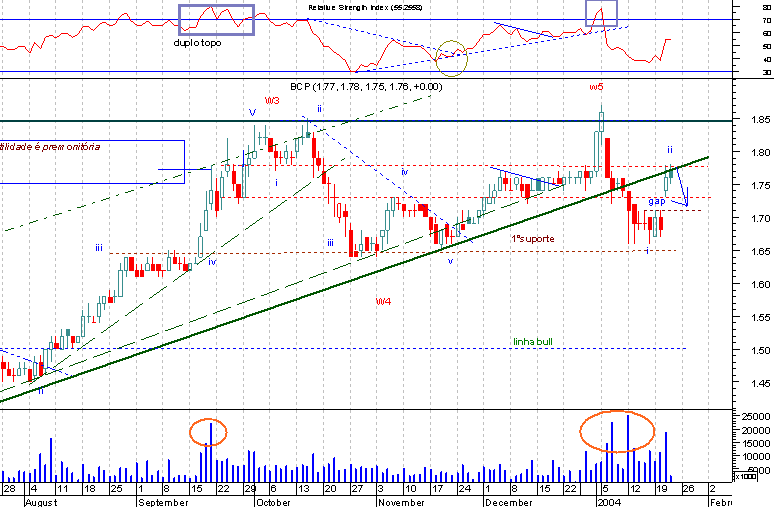Click the date label 29 before October

(x=250, y=489)
